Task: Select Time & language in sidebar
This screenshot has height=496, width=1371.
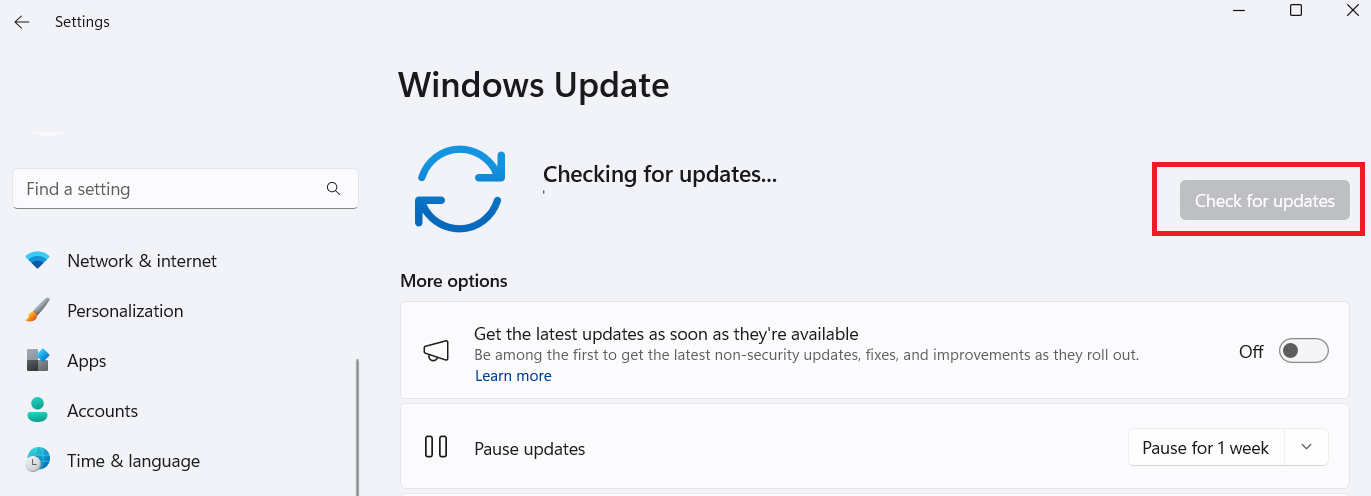Action: [133, 461]
